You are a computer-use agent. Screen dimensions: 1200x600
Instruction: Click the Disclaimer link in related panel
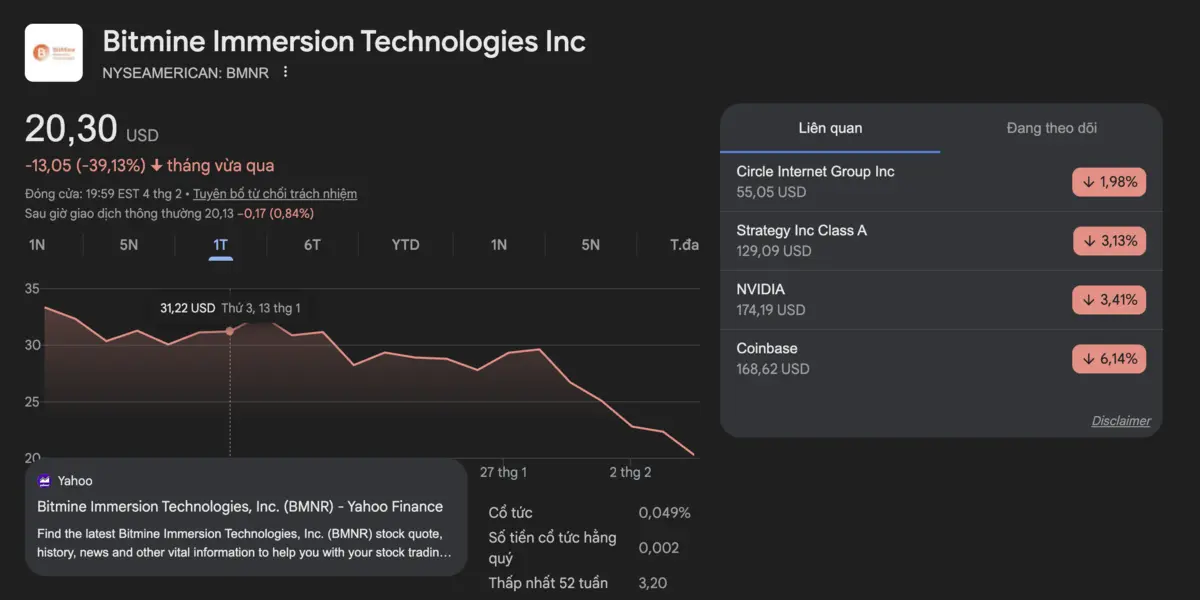pos(1120,421)
